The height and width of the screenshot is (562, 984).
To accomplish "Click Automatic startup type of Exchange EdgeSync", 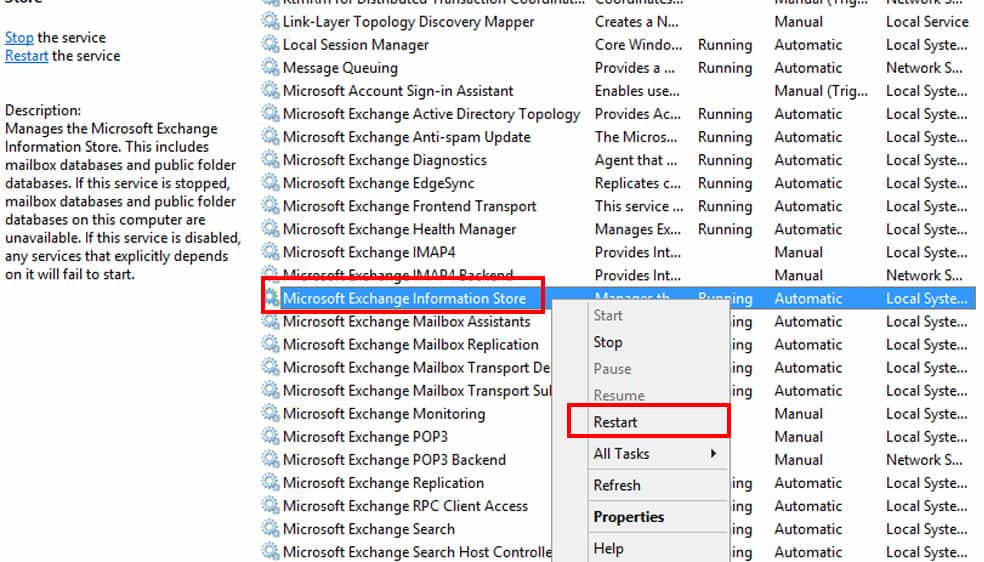I will tap(808, 183).
